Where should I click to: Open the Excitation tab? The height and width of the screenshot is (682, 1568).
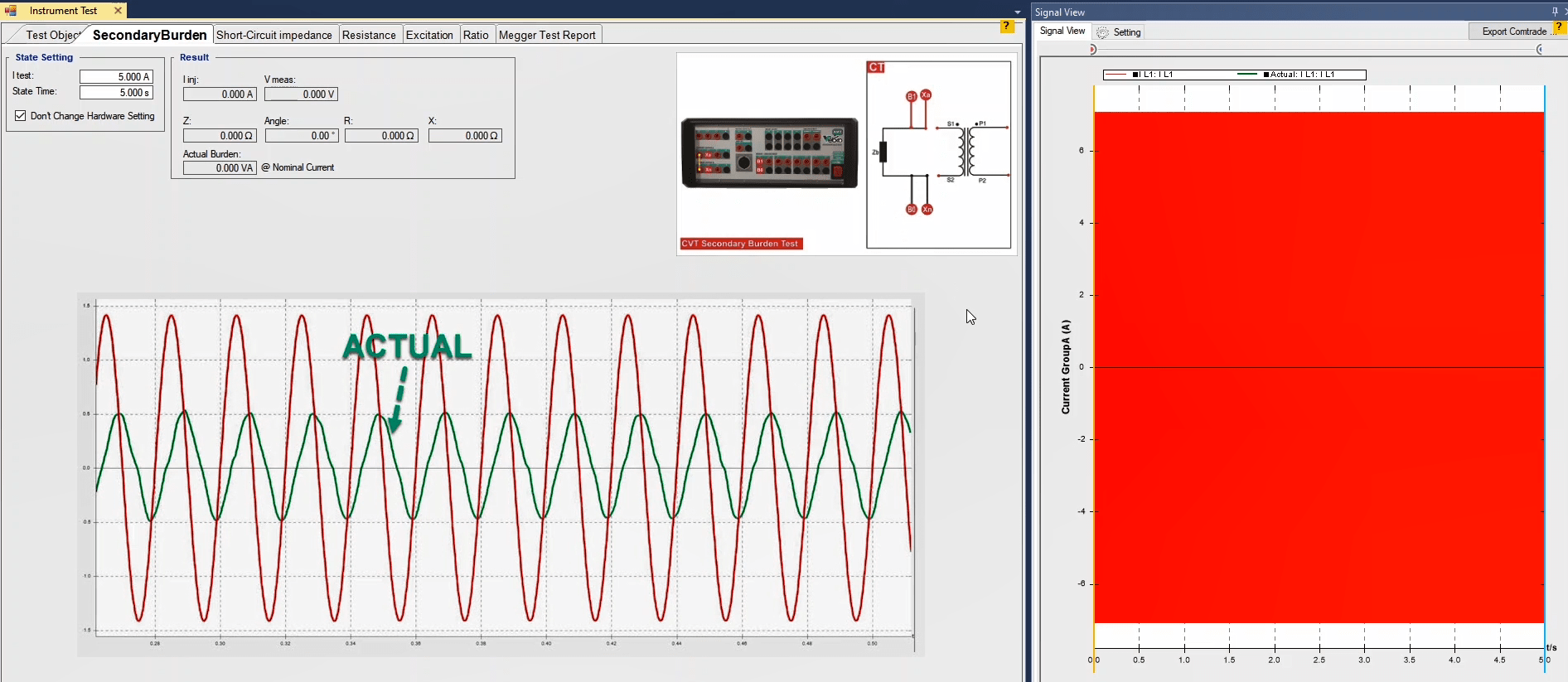[x=429, y=35]
